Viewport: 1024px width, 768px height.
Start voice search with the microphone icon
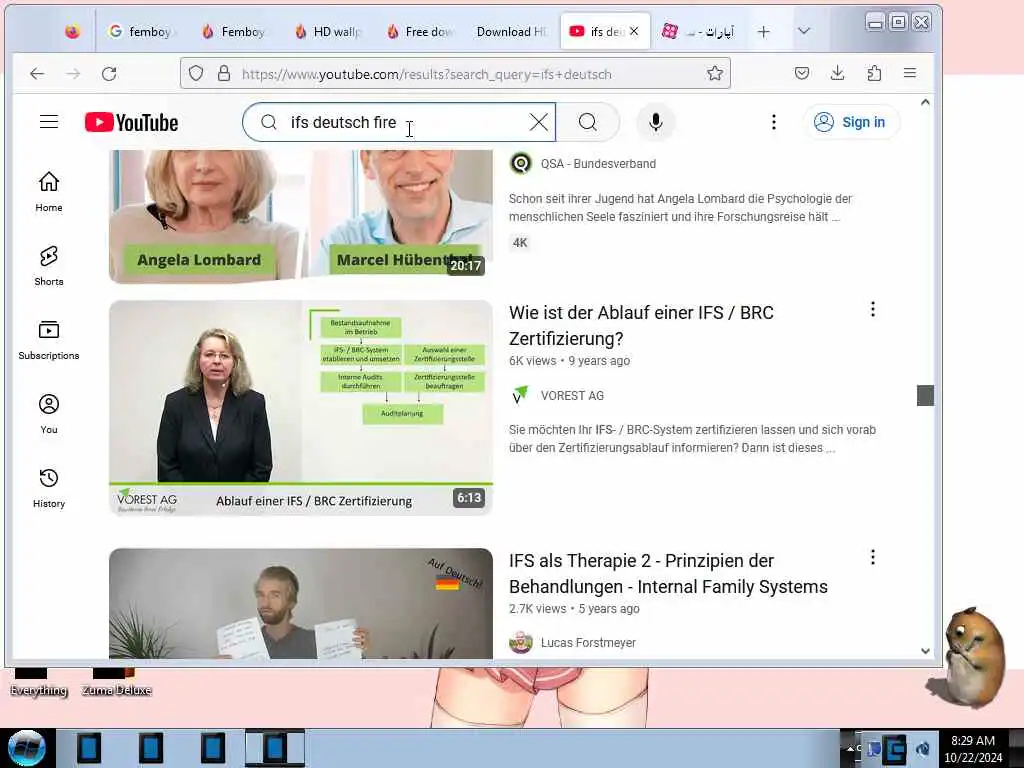tap(656, 122)
